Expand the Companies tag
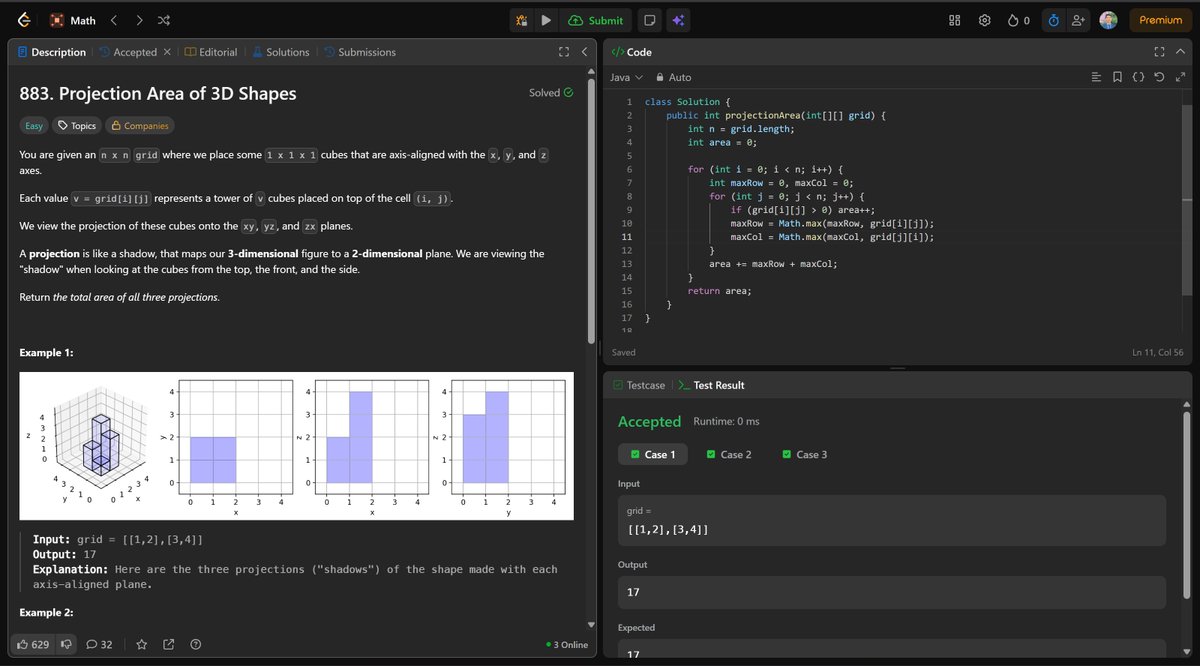 click(140, 126)
